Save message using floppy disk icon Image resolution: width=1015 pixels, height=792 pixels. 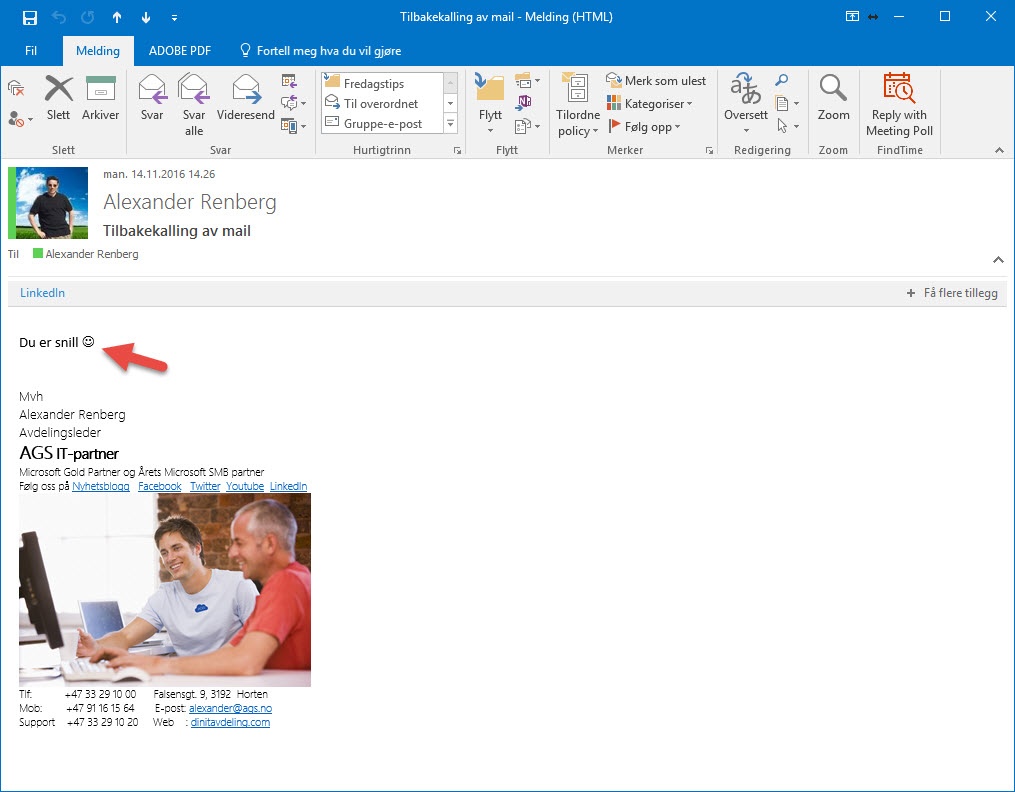tap(30, 17)
